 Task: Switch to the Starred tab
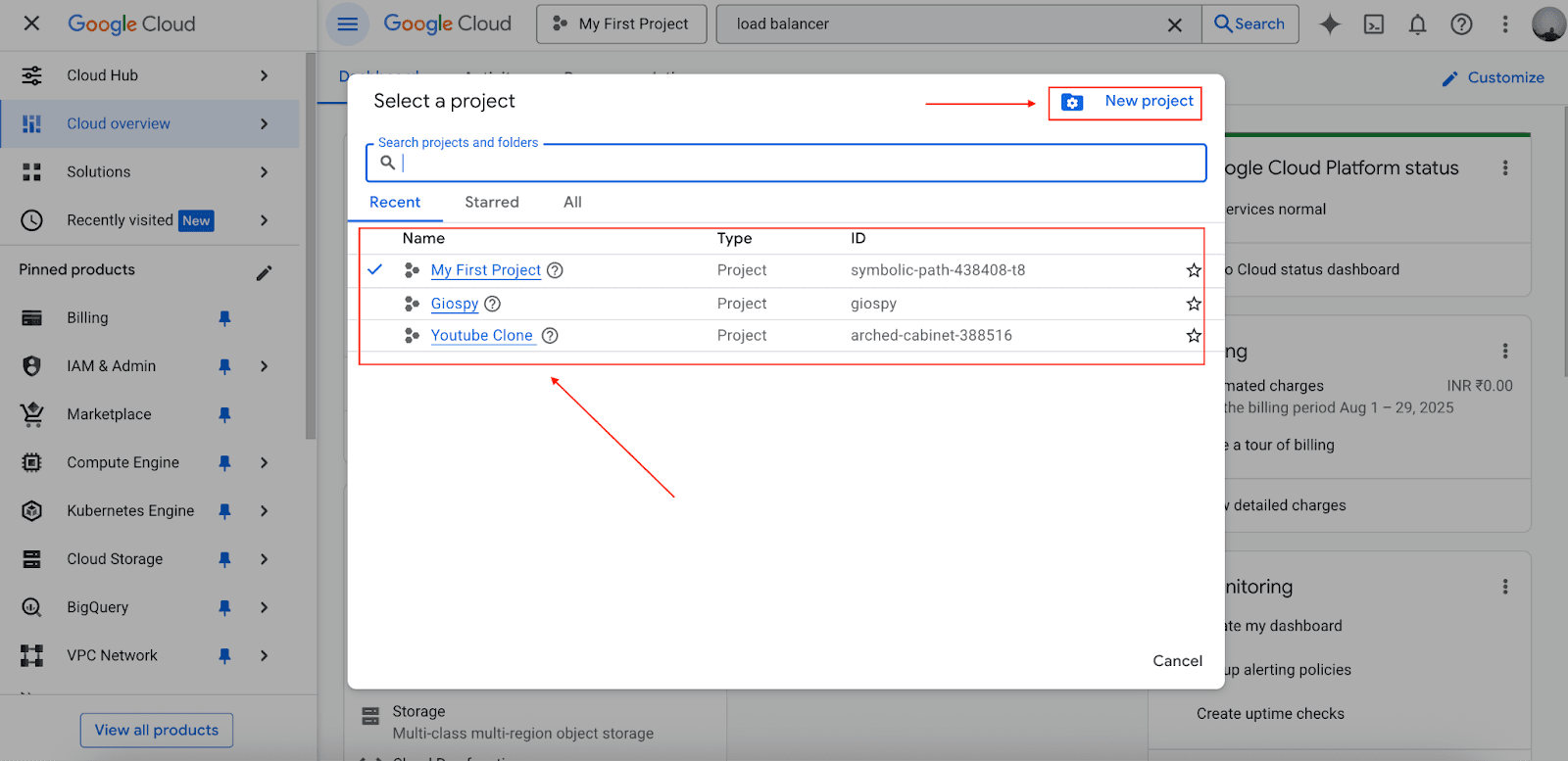click(x=492, y=202)
